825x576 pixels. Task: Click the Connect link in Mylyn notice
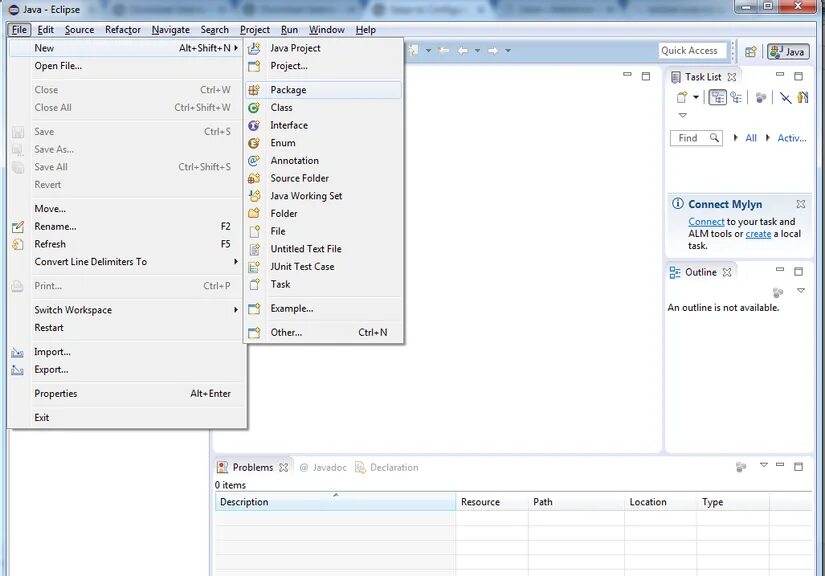(x=706, y=222)
